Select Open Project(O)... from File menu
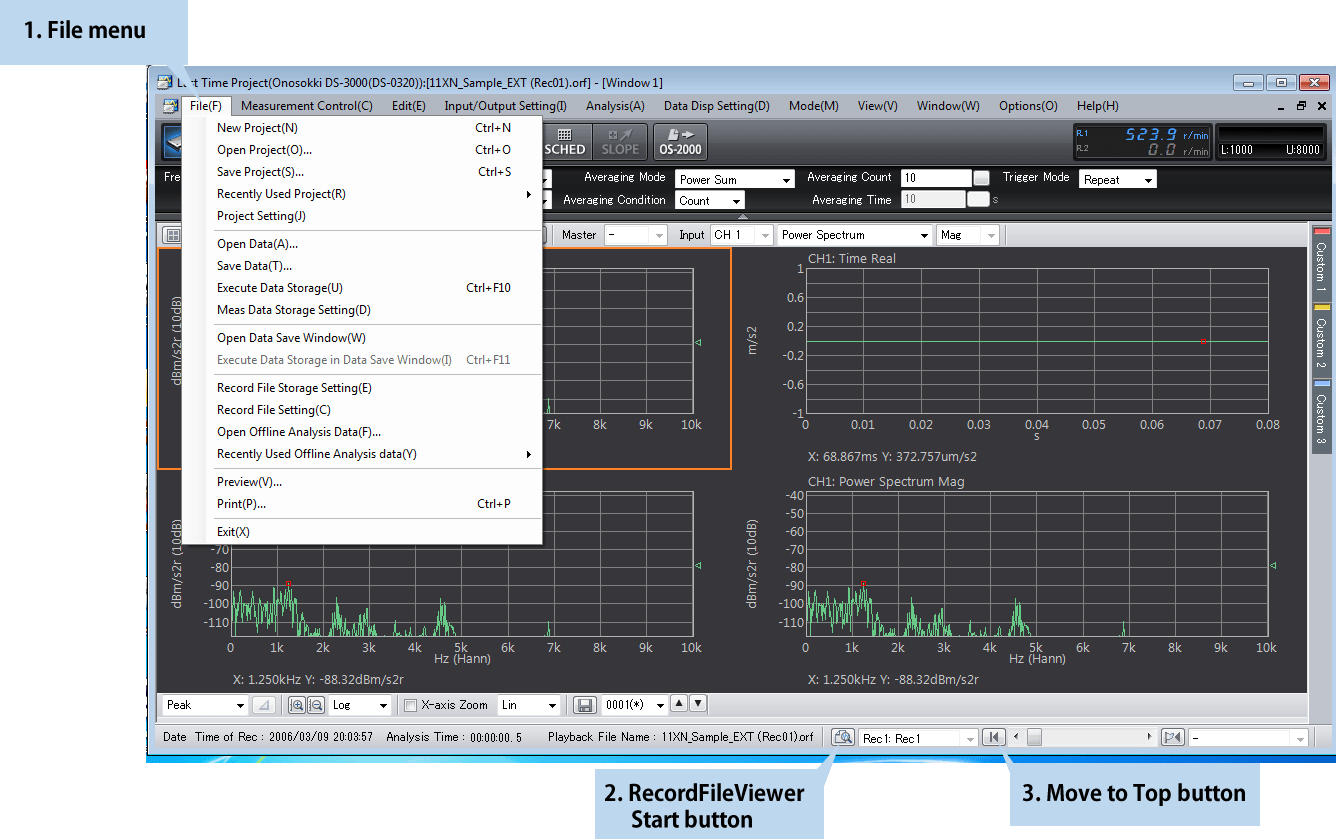This screenshot has width=1336, height=839. [264, 150]
